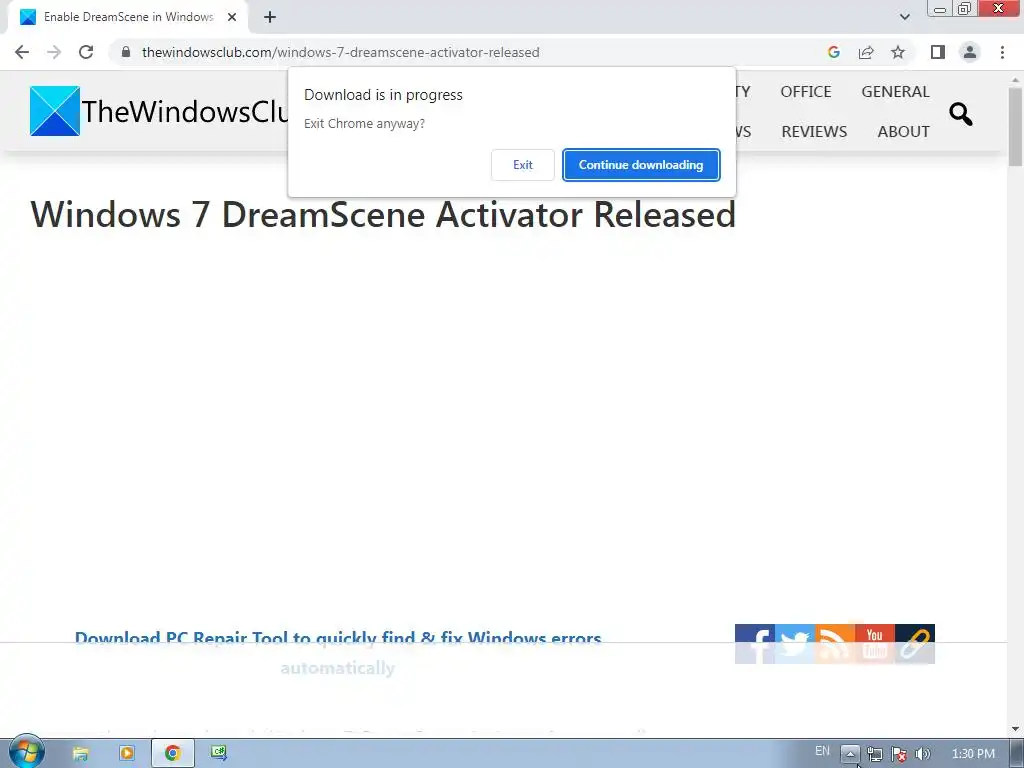Click the volume speaker icon

923,754
